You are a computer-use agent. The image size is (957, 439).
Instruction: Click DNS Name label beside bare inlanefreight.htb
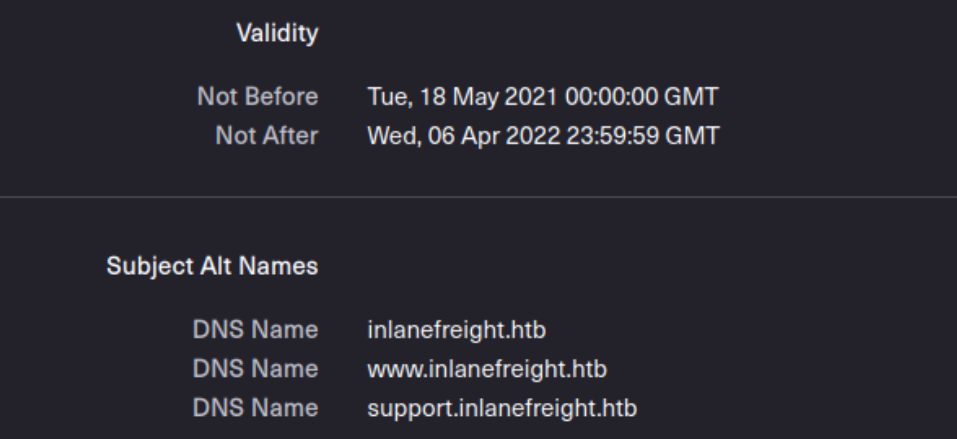(x=256, y=330)
